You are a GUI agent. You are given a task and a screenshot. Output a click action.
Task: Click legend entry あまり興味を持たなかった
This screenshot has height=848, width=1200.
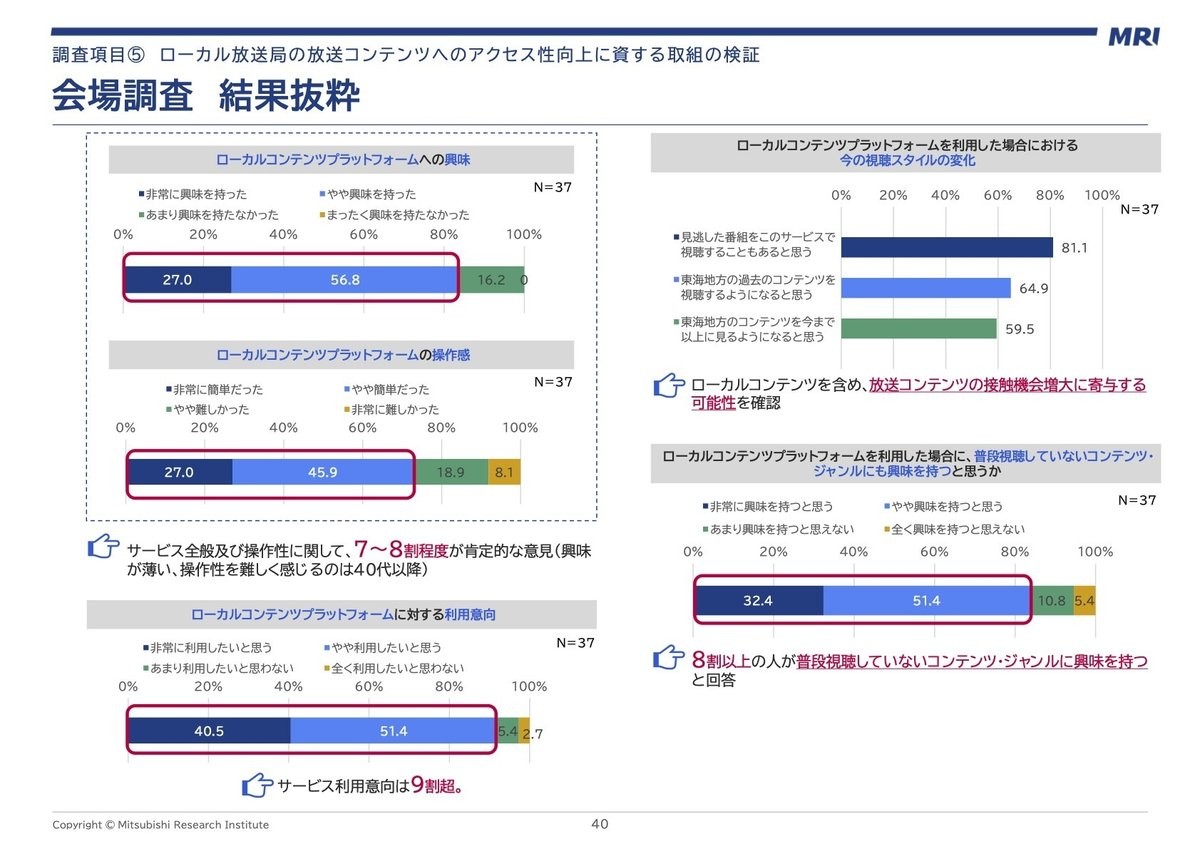point(208,214)
